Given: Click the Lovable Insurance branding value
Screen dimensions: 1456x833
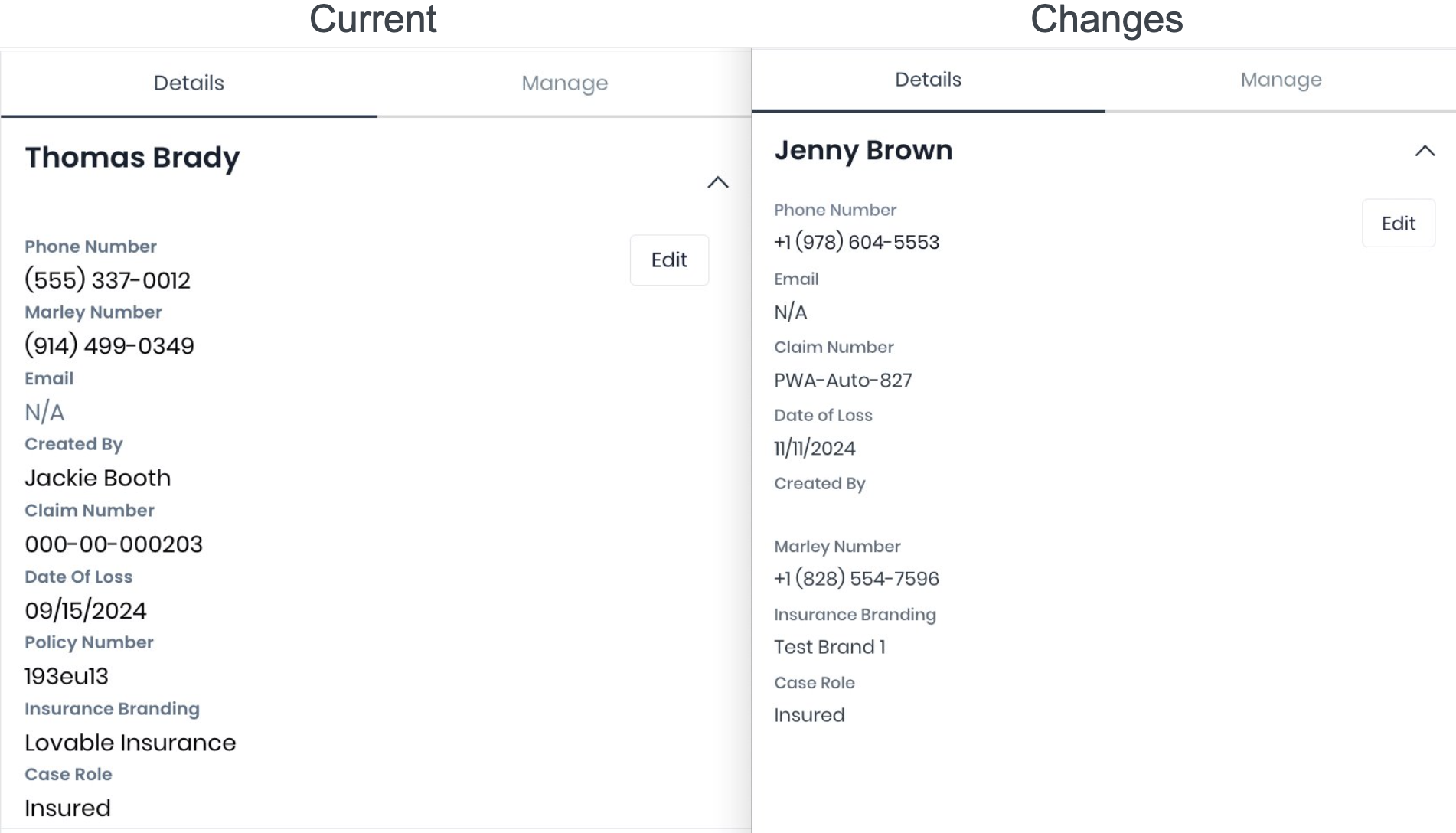Looking at the screenshot, I should [x=130, y=743].
